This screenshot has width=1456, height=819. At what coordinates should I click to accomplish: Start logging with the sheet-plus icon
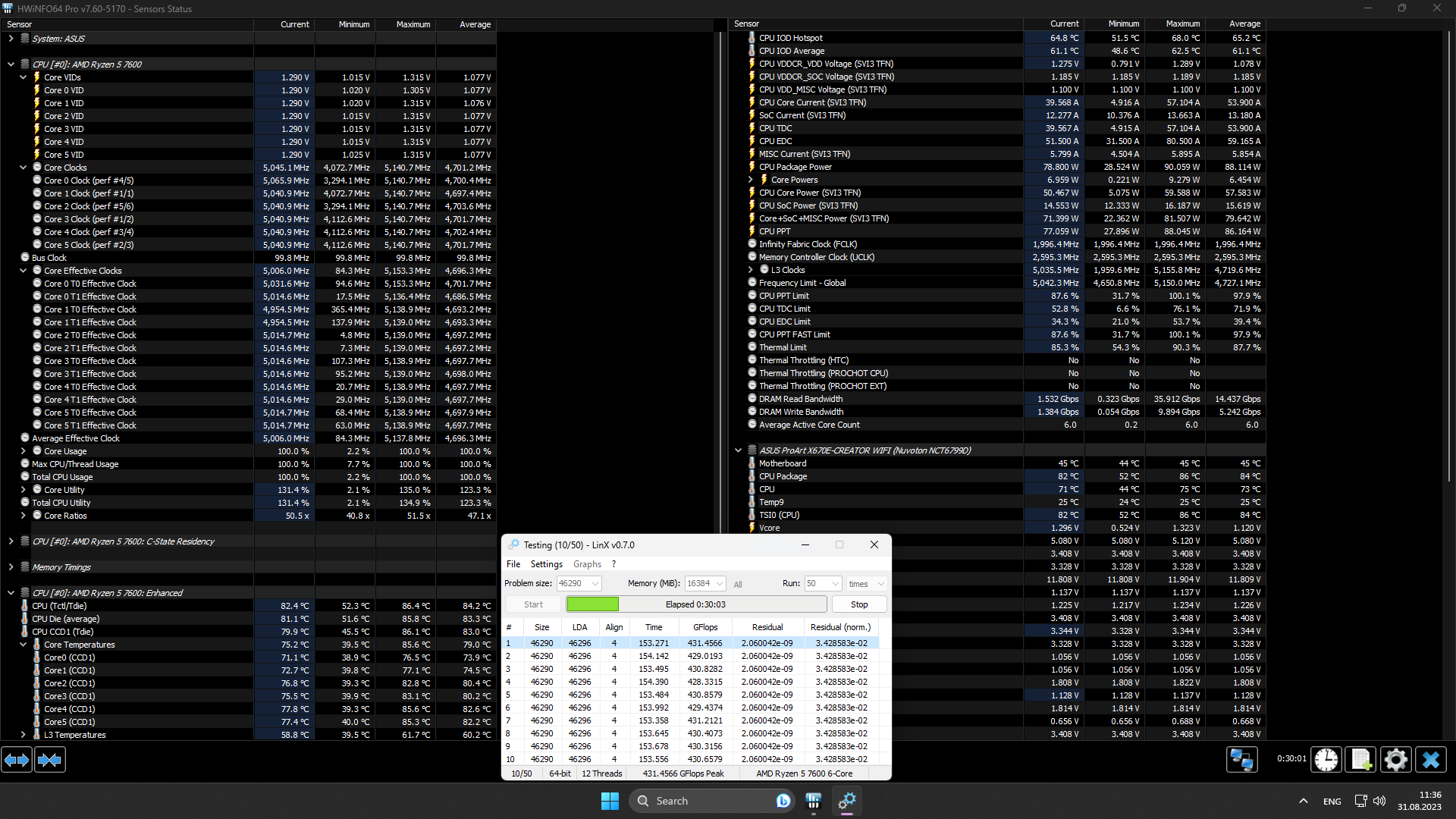tap(1360, 759)
